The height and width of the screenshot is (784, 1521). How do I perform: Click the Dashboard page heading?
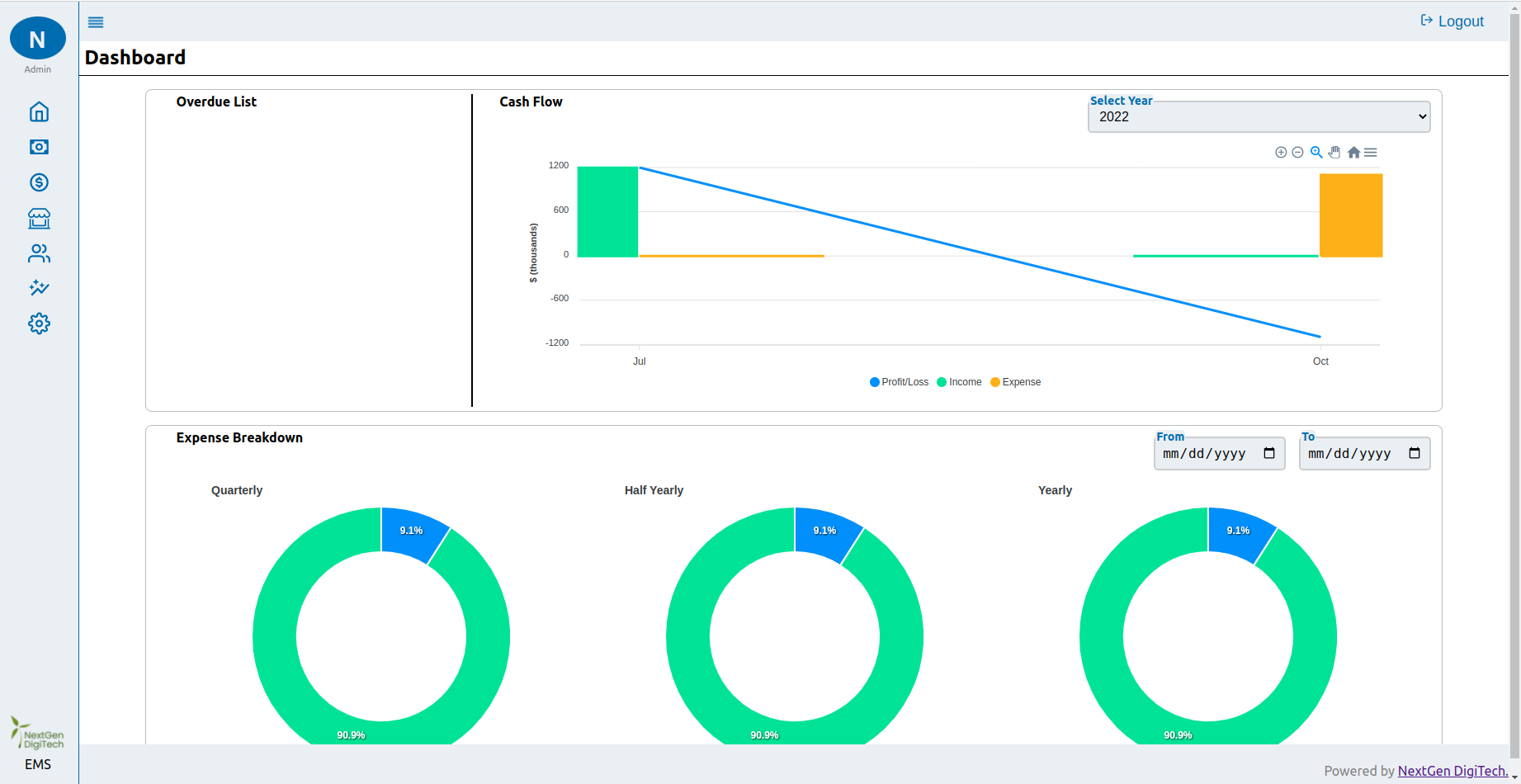[x=135, y=58]
